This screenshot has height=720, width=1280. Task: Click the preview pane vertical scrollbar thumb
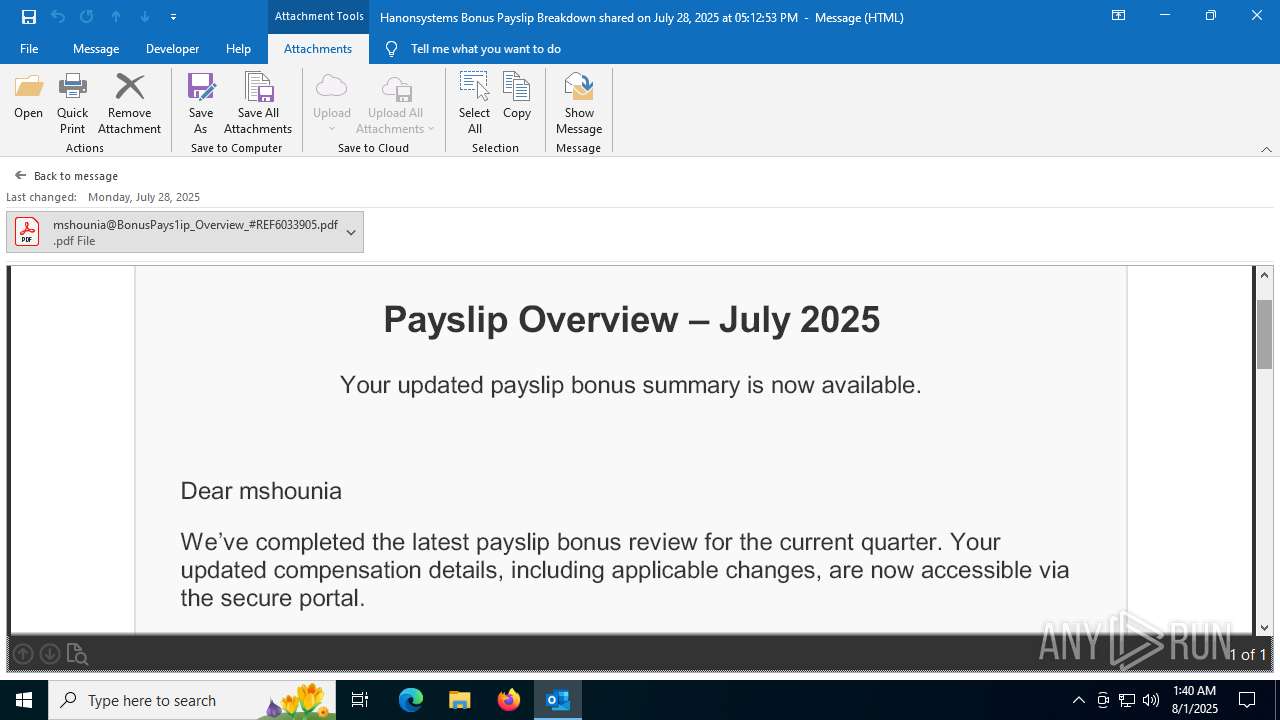tap(1264, 334)
